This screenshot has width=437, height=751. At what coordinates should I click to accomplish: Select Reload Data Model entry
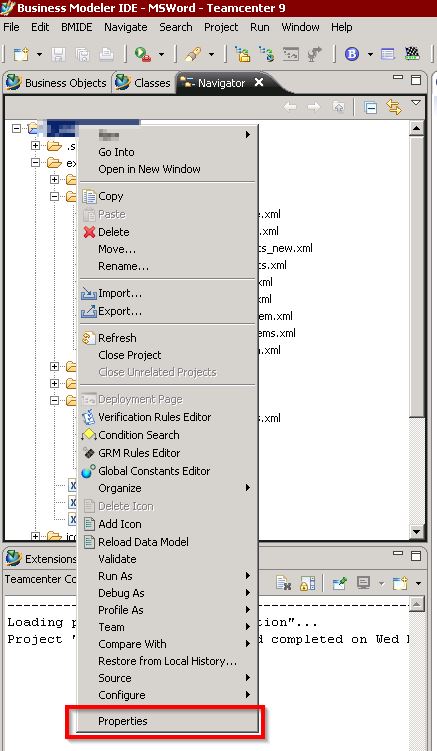[167, 542]
